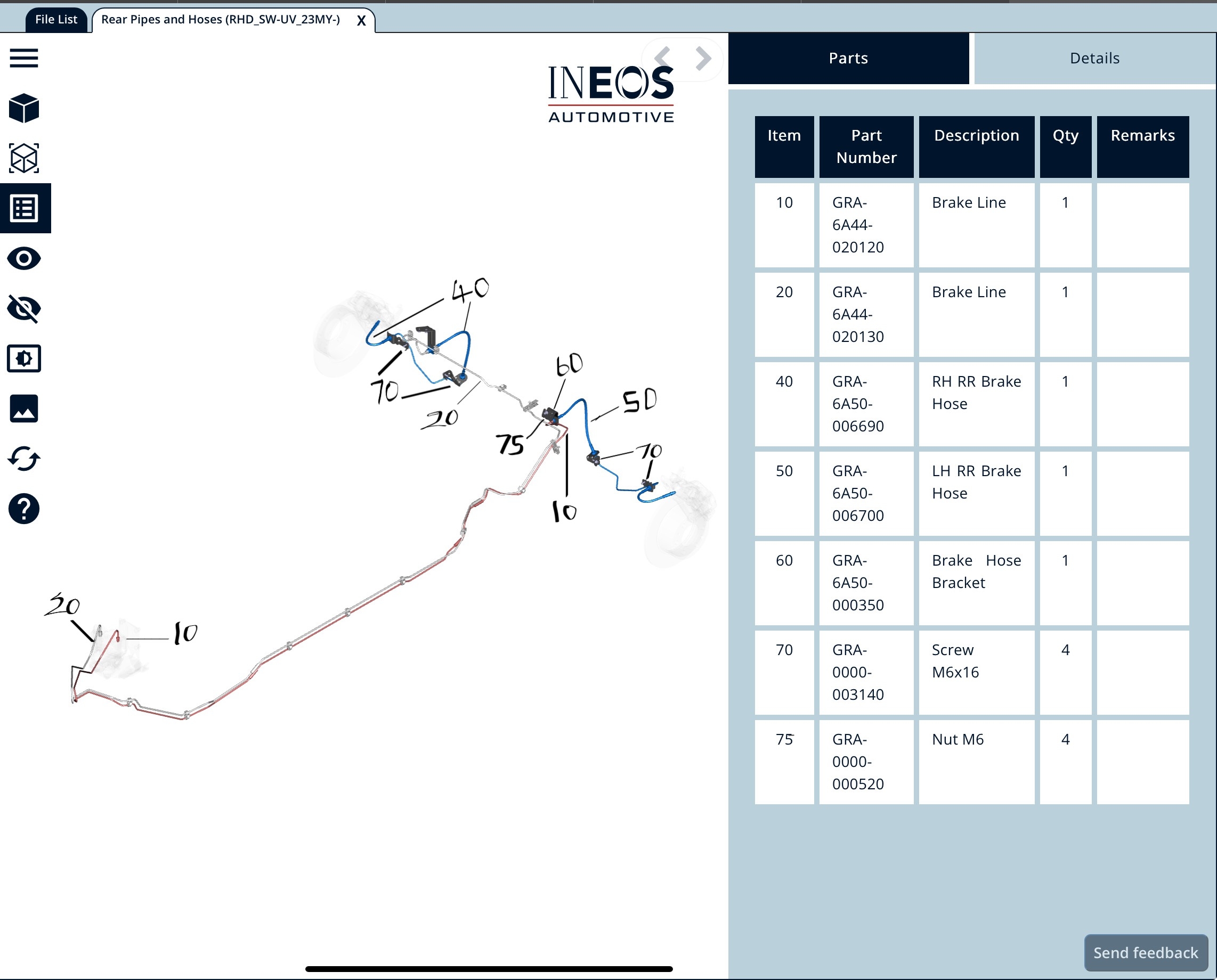Screen dimensions: 1217x980
Task: Click the solid 3D cube icon
Action: click(x=24, y=109)
